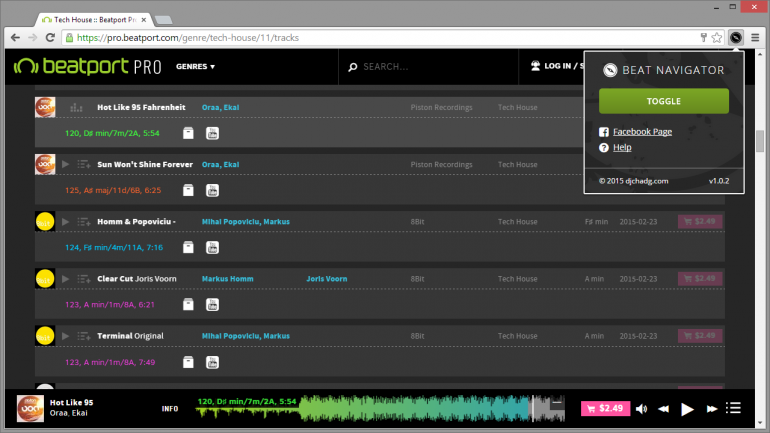Add Clear Cut to queue
This screenshot has width=770, height=433.
83,279
